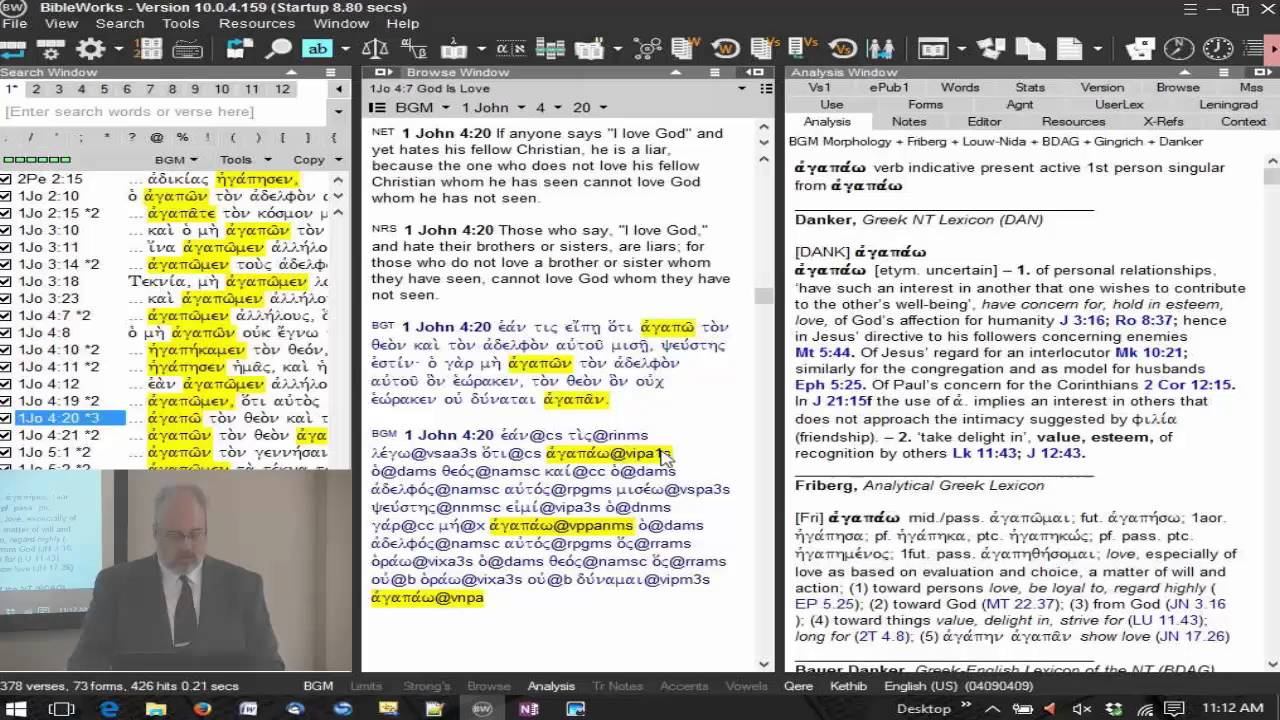
Task: Open the BGM dropdown in Search Window
Action: pos(176,159)
